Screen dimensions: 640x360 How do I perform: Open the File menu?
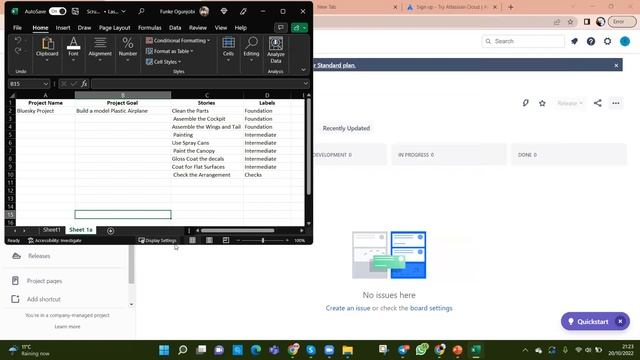point(17,28)
